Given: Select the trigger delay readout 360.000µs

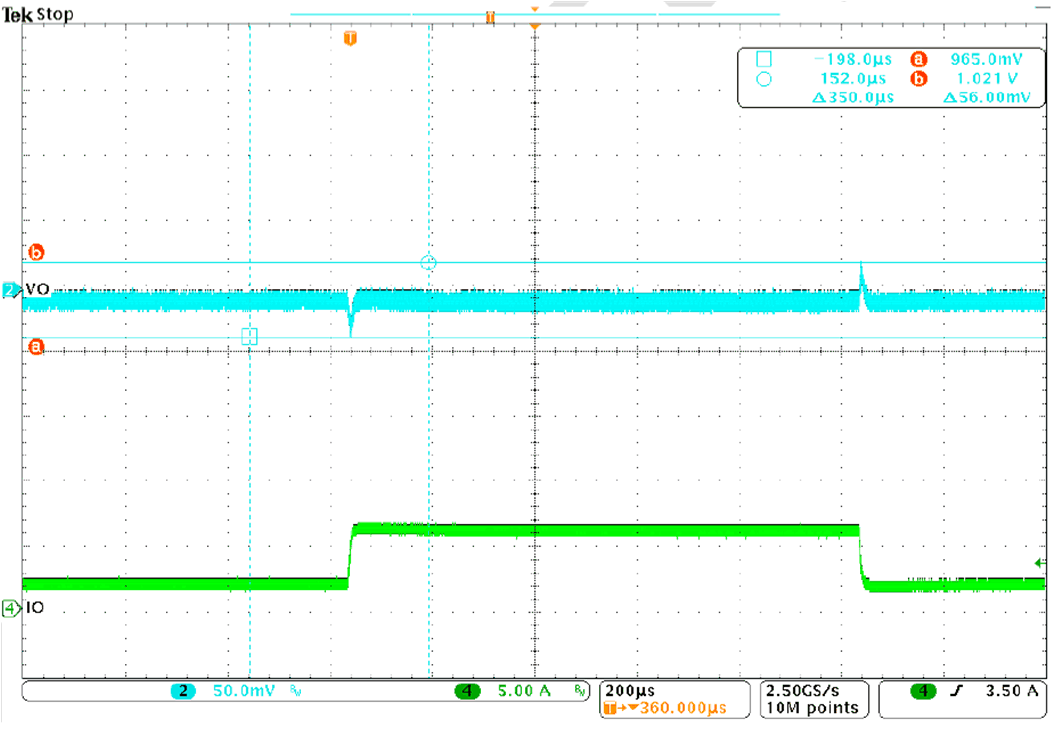Looking at the screenshot, I should [x=672, y=708].
